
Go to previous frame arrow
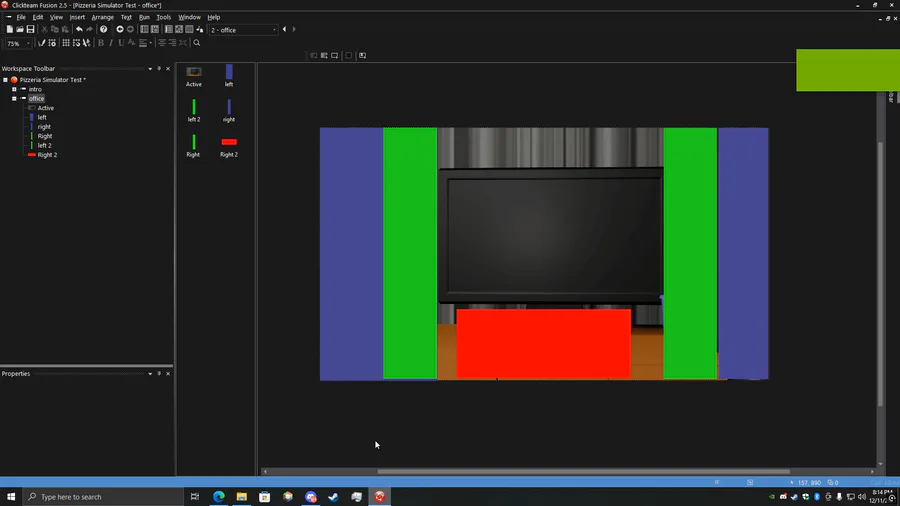pos(284,29)
